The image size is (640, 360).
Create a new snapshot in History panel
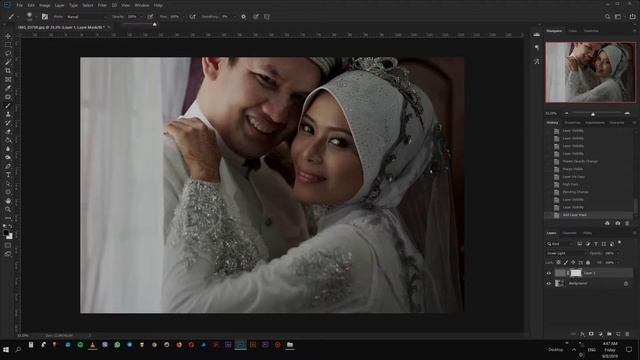click(x=617, y=223)
